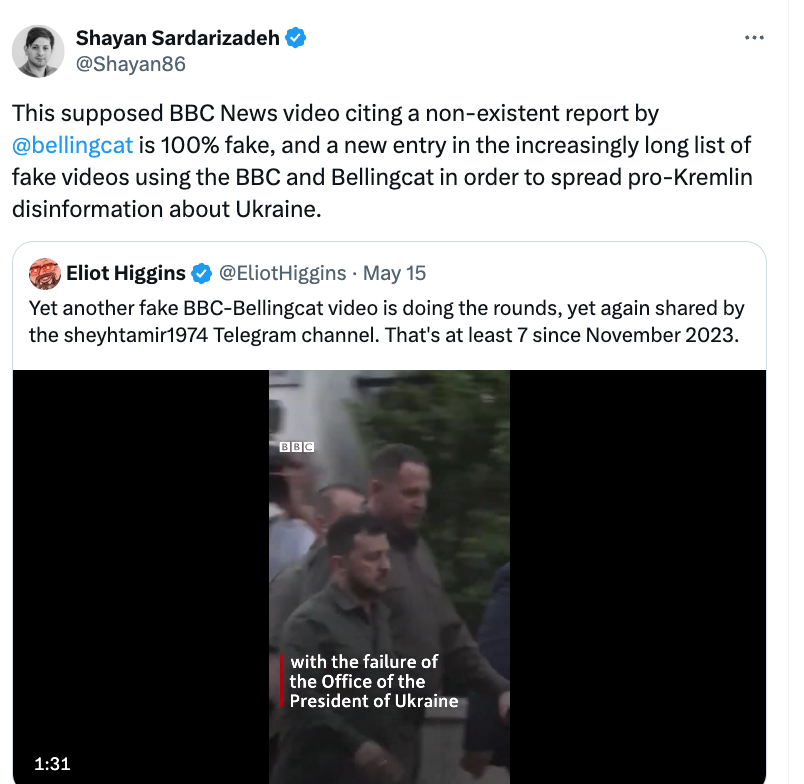Click the @EliotHiggins handle
Screen dimensions: 804x784
coord(283,273)
